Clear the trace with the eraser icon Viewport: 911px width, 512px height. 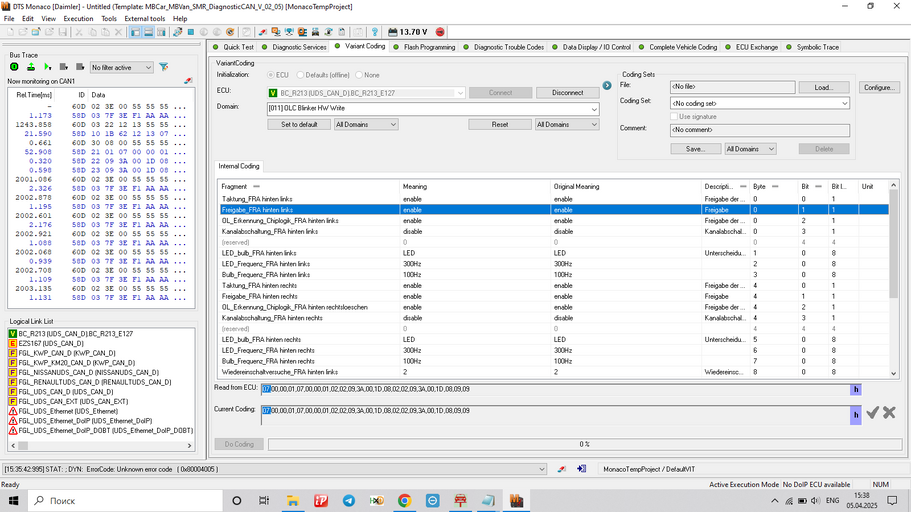[x=186, y=80]
